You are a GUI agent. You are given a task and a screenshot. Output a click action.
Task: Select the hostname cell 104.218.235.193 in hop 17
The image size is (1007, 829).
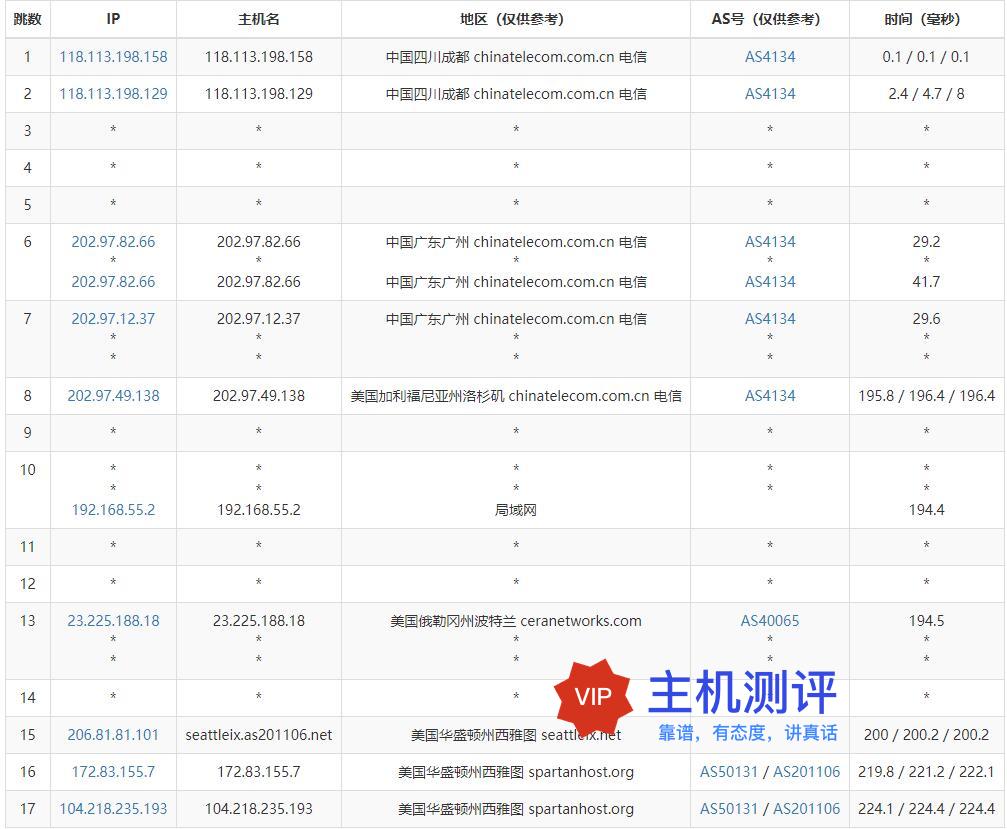(259, 808)
